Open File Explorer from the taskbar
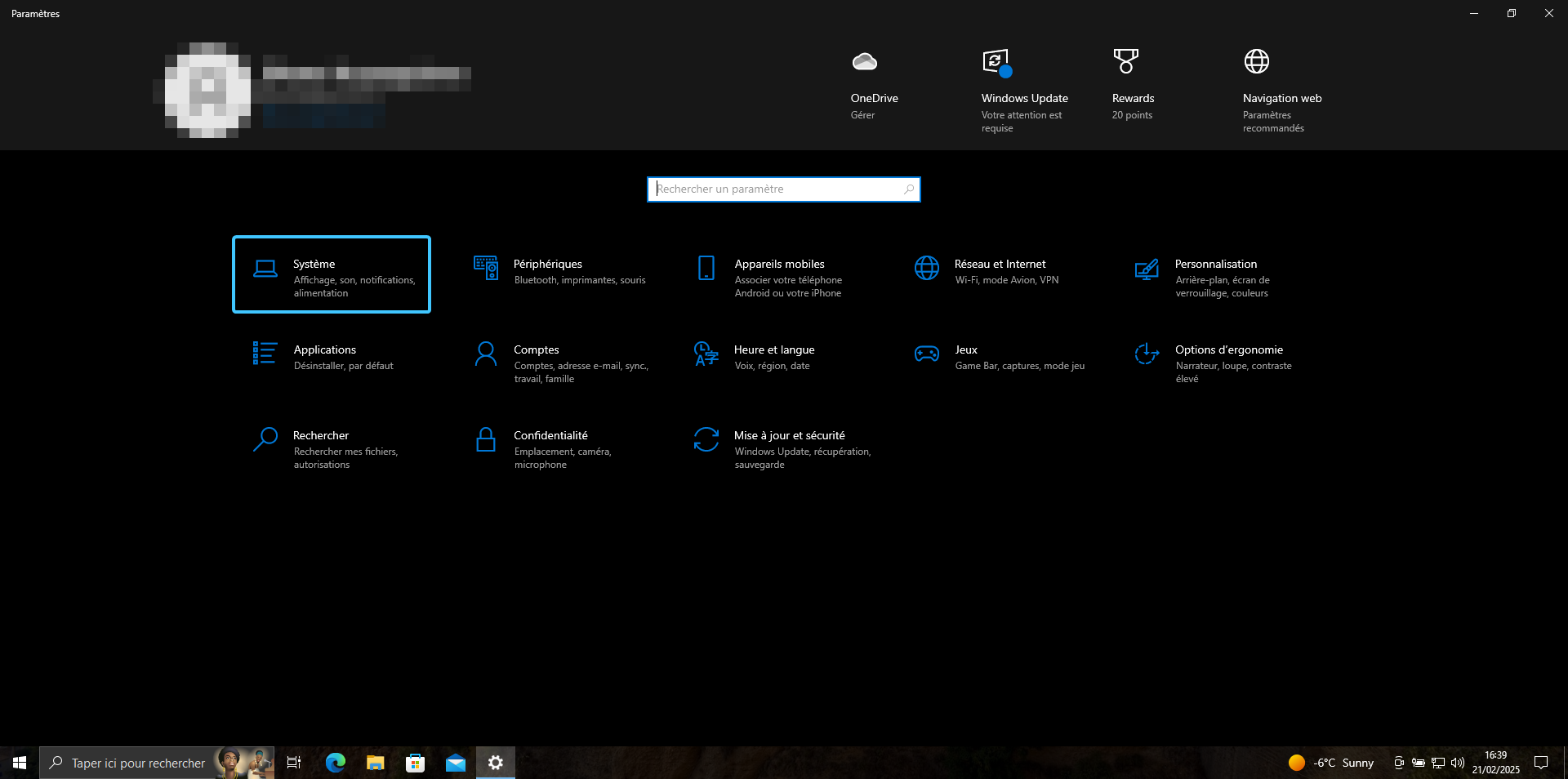The width and height of the screenshot is (1568, 779). (375, 763)
